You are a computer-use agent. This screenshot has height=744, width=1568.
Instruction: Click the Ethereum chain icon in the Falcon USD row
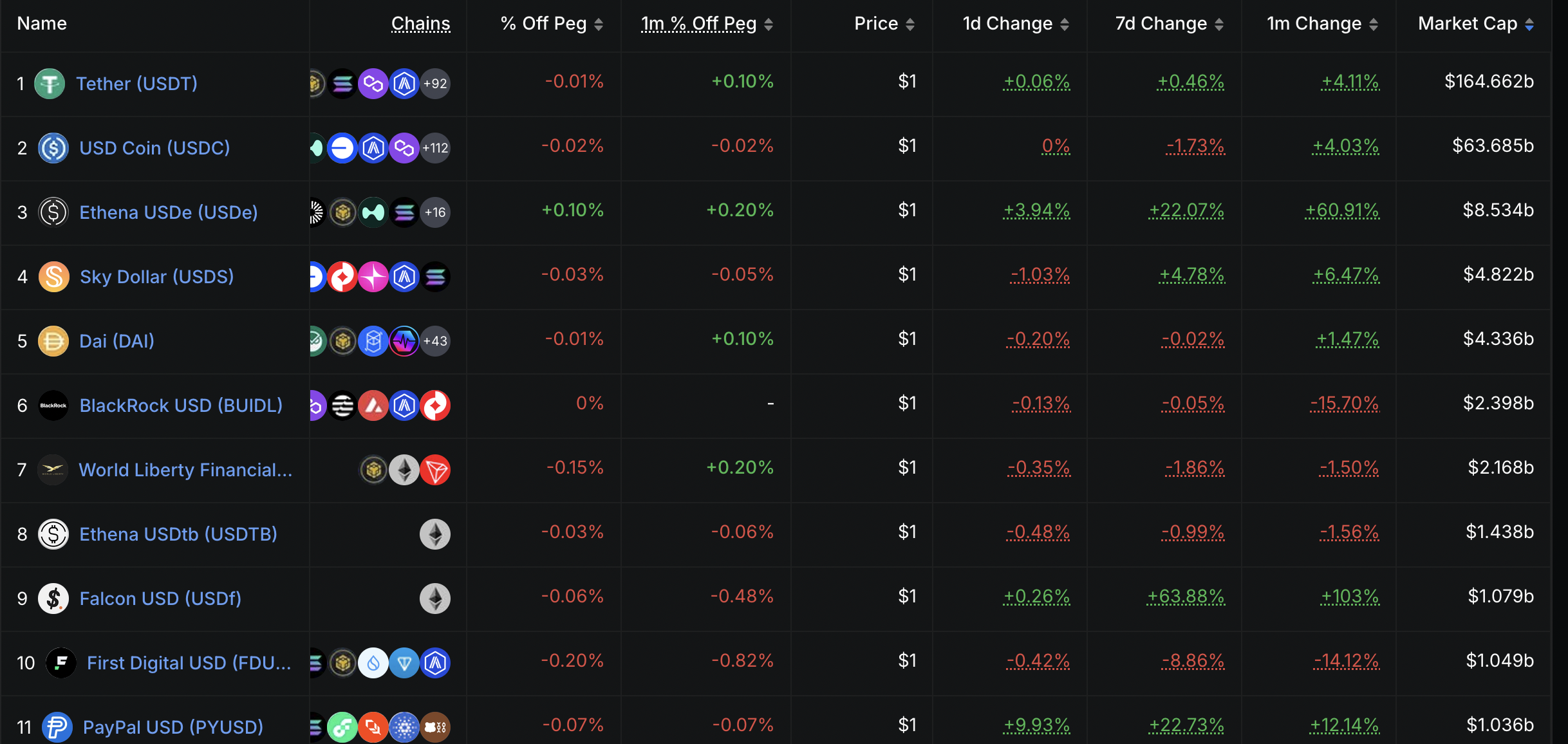435,599
